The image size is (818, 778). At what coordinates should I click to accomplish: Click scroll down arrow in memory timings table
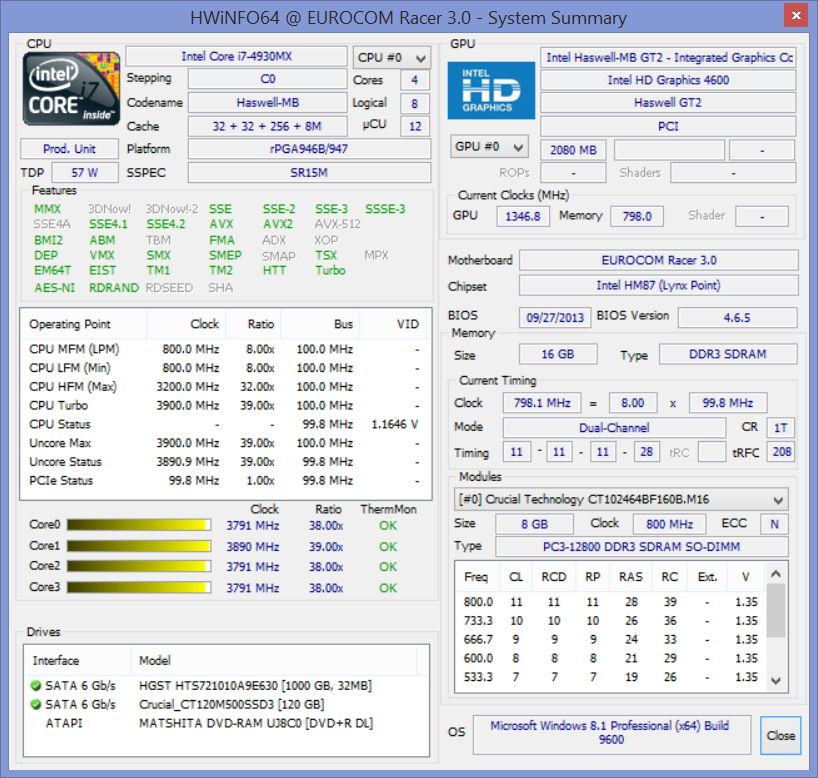pyautogui.click(x=776, y=680)
